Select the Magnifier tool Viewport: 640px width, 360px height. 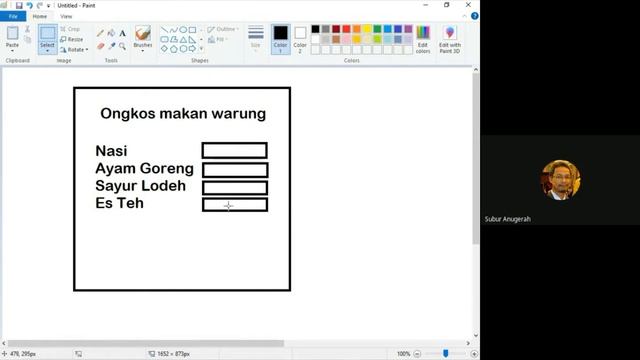click(122, 46)
